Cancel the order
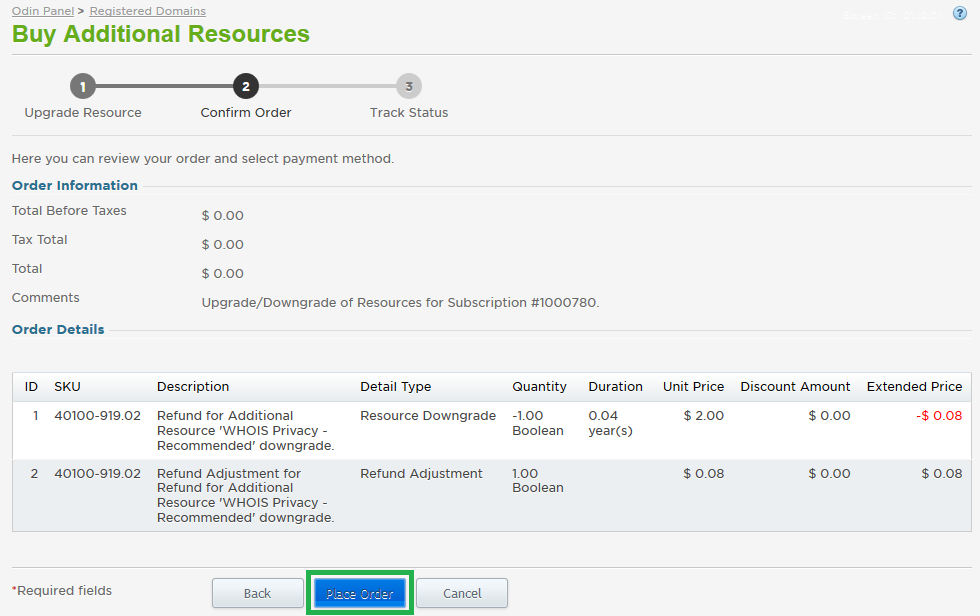980x616 pixels. coord(462,593)
